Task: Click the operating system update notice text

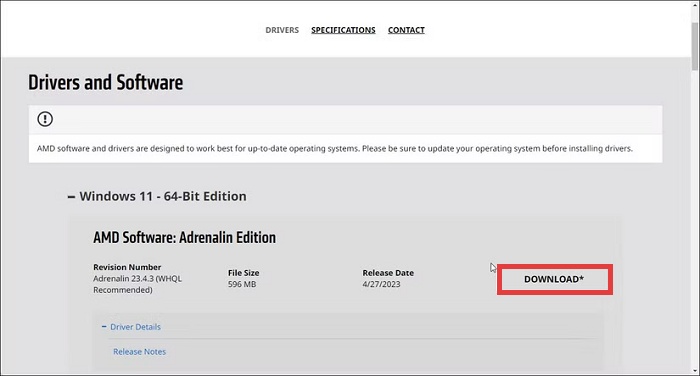Action: tap(335, 148)
